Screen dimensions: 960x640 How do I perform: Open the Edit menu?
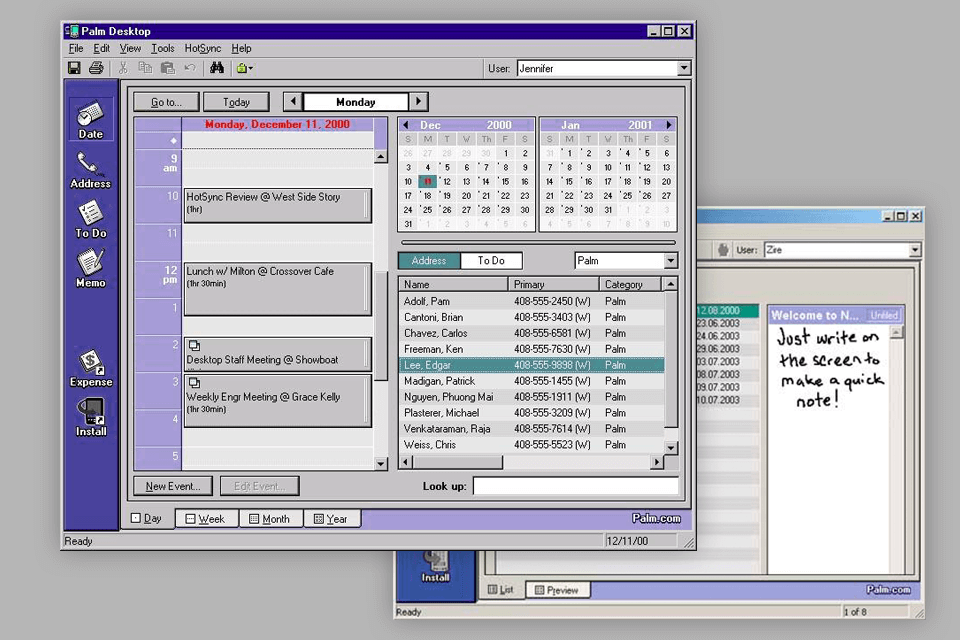[101, 48]
